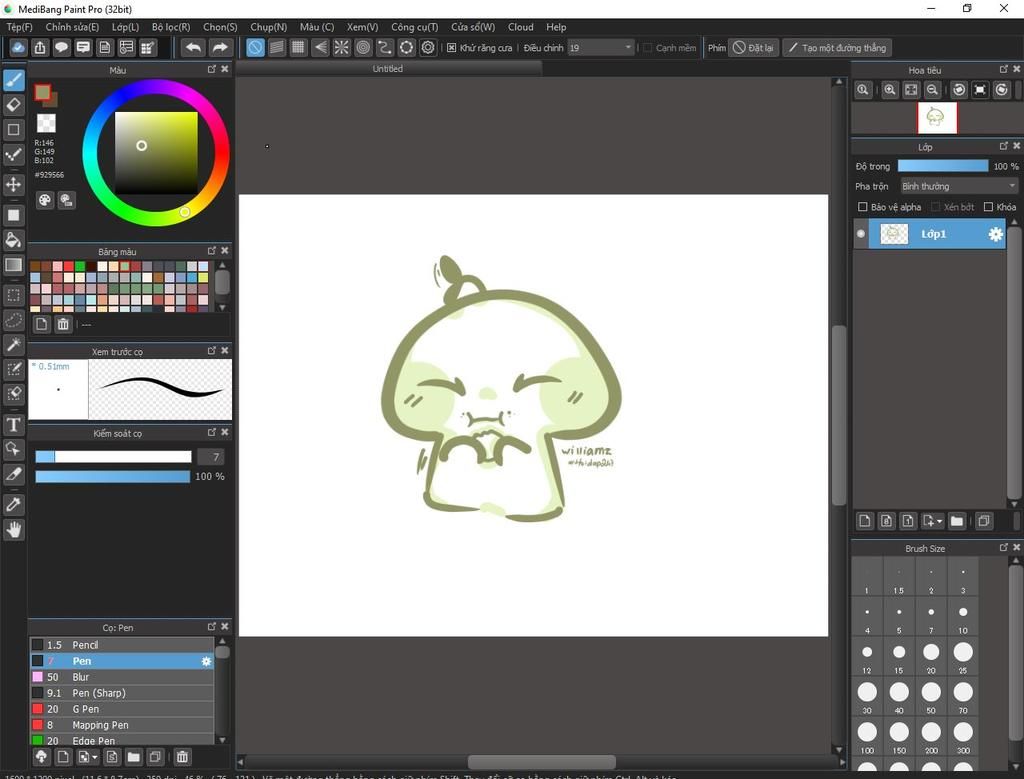This screenshot has height=779, width=1024.
Task: Select the Brush tool in left toolbar
Action: [14, 80]
